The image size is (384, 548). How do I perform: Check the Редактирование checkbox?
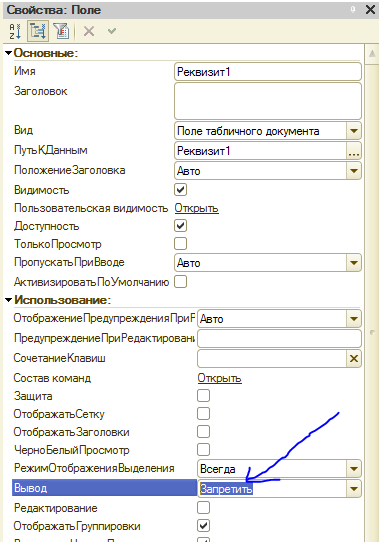coord(203,507)
